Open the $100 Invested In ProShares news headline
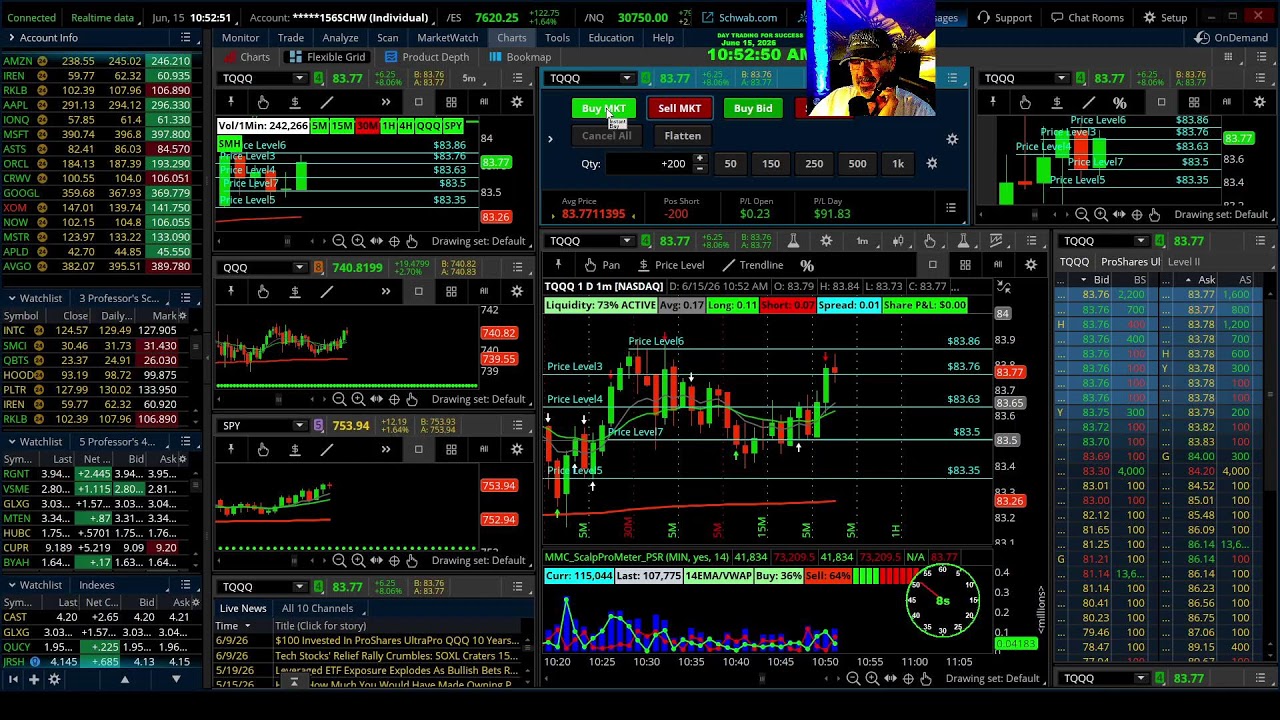Image resolution: width=1280 pixels, height=720 pixels. (x=397, y=641)
